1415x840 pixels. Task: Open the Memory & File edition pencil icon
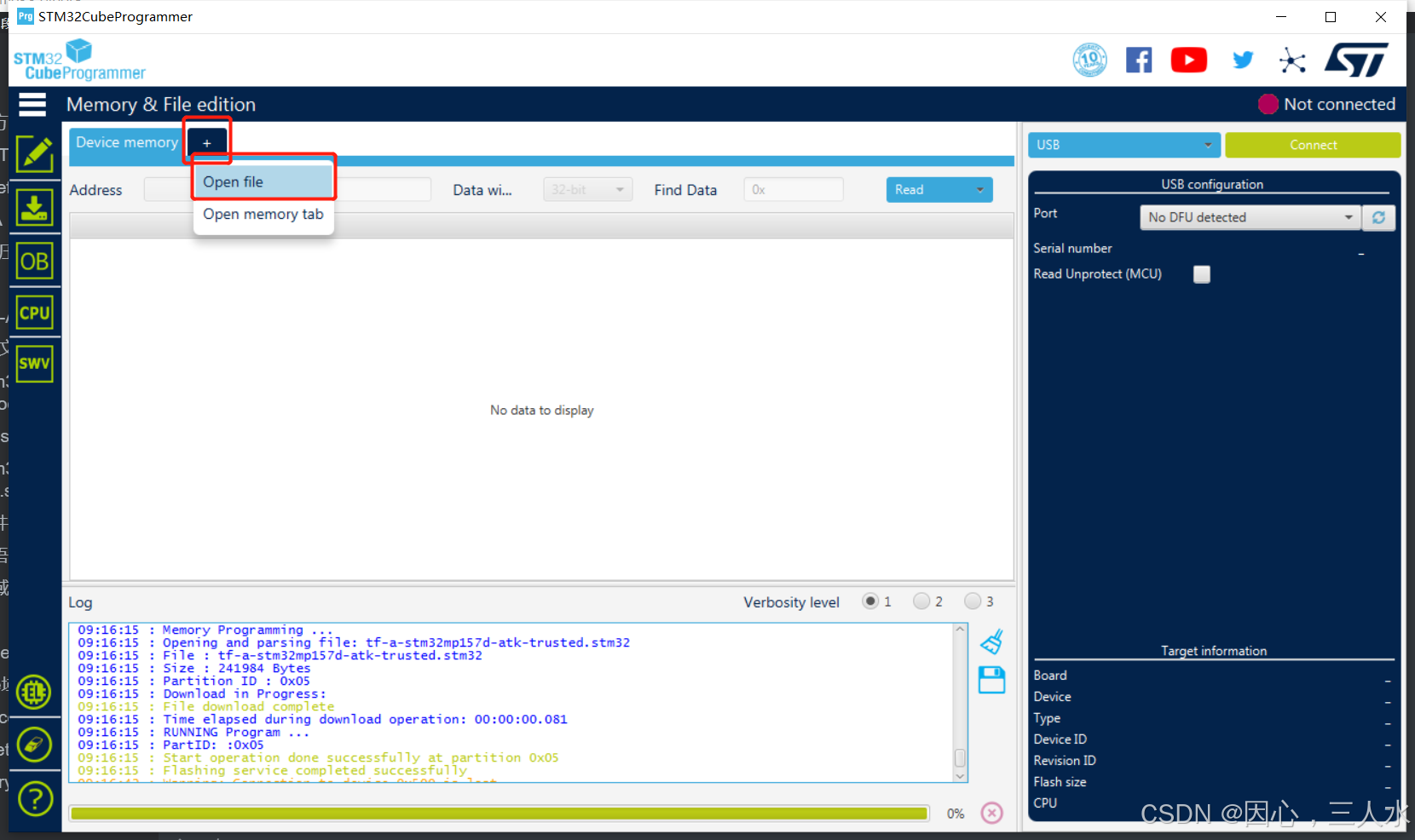click(x=35, y=154)
